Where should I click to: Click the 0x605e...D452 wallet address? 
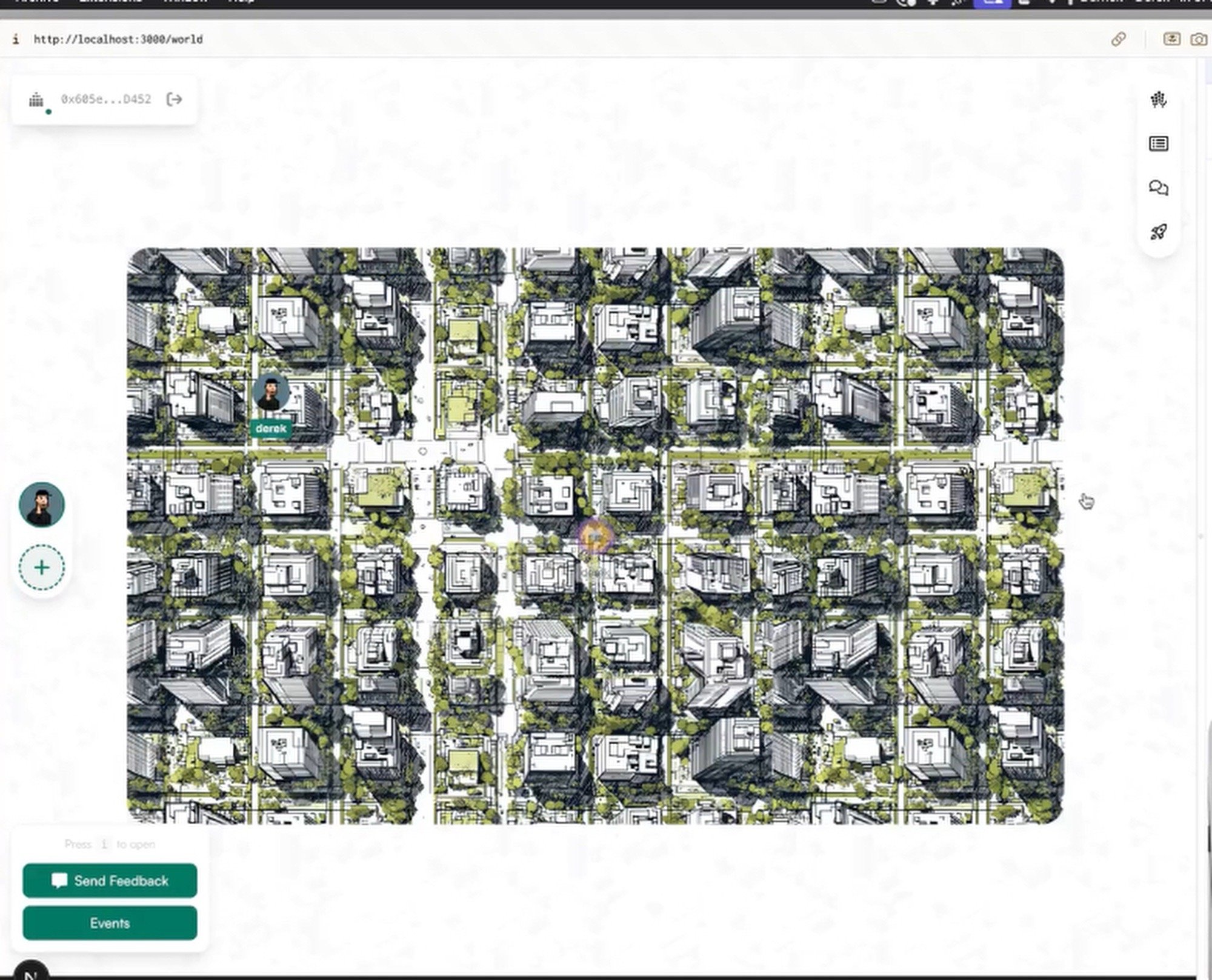coord(106,99)
